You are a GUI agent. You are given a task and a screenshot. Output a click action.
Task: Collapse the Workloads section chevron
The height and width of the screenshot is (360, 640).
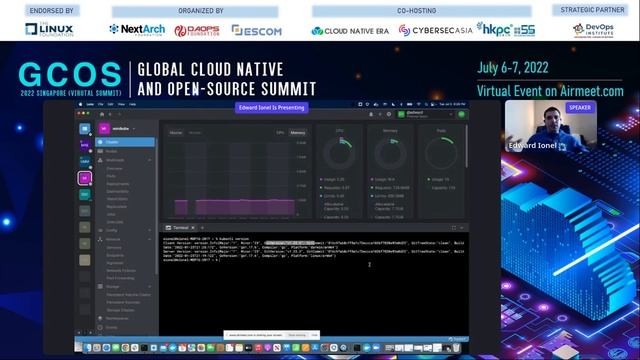click(150, 160)
